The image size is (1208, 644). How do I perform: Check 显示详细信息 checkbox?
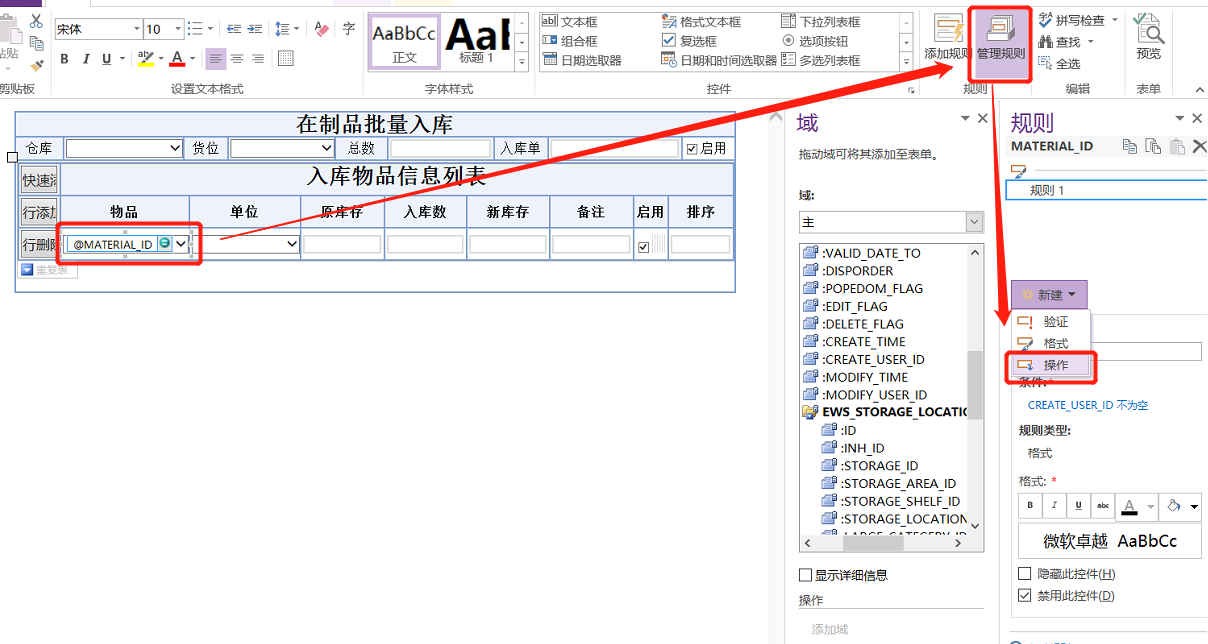point(805,575)
